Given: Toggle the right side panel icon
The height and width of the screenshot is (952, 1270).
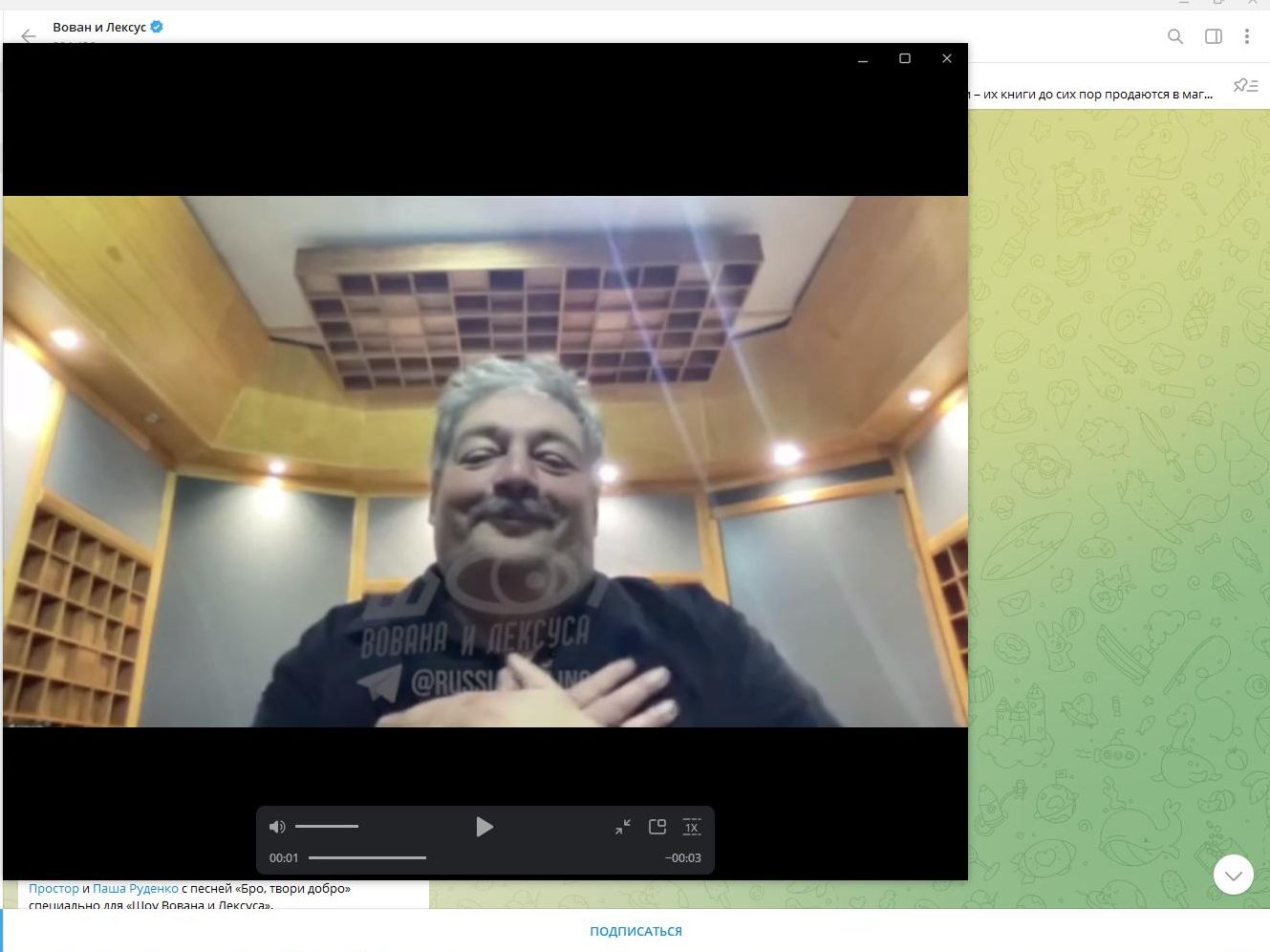Looking at the screenshot, I should point(1214,36).
